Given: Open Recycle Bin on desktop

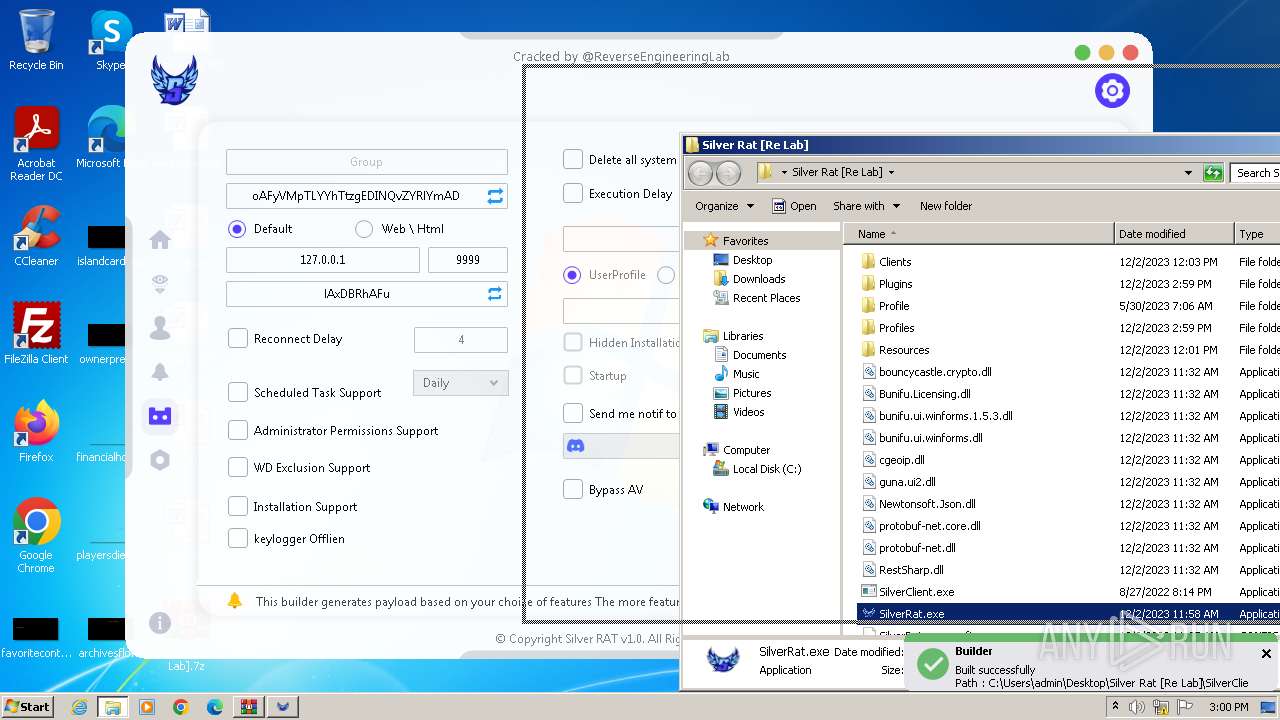Looking at the screenshot, I should (x=36, y=40).
